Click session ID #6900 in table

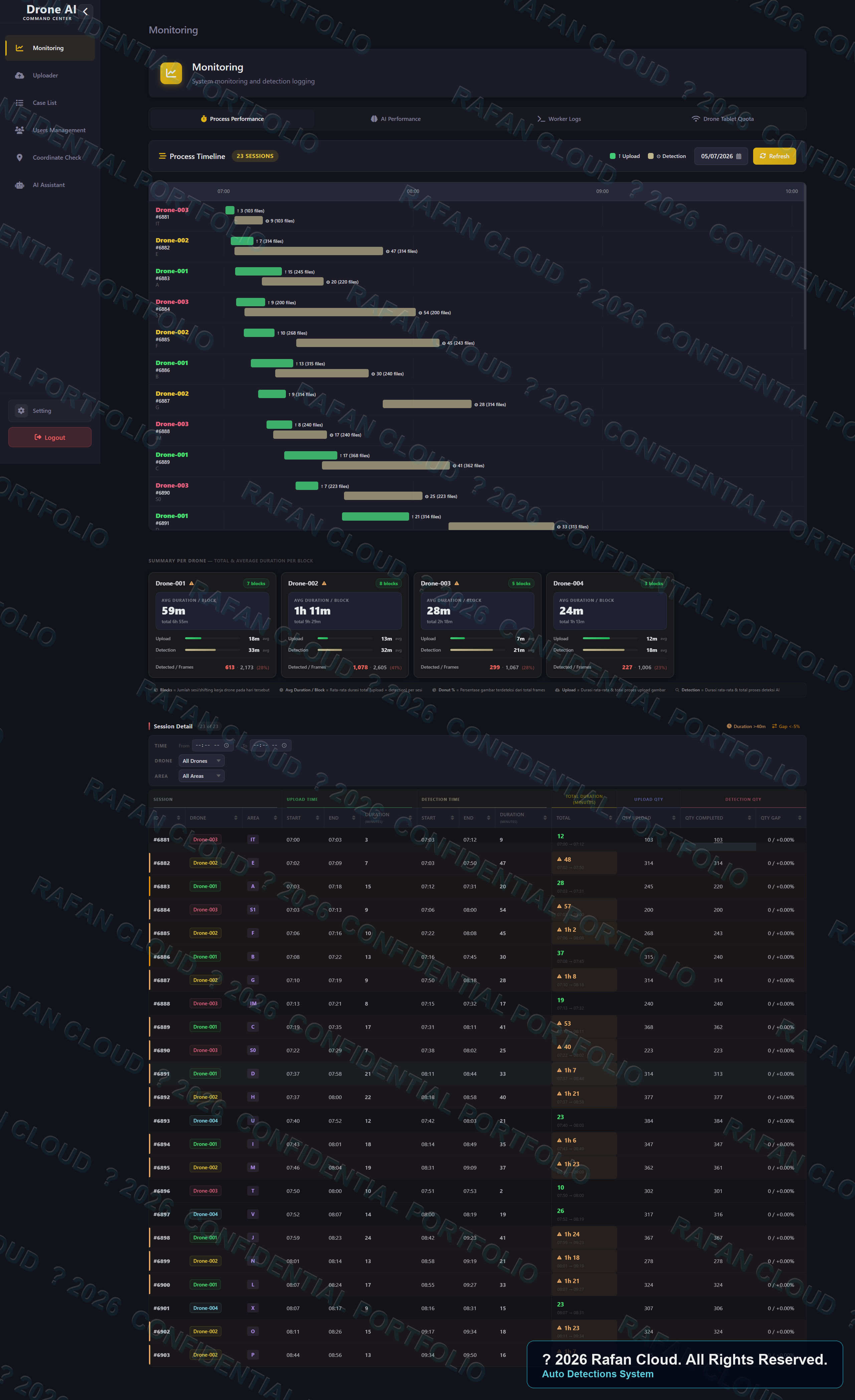click(x=161, y=1285)
